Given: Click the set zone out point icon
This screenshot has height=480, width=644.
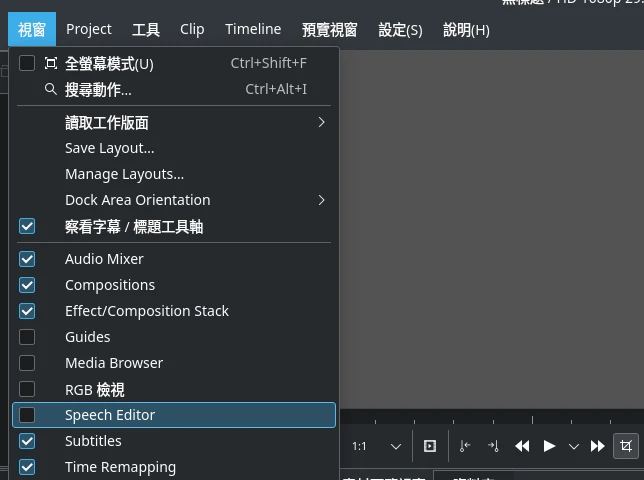Looking at the screenshot, I should tap(493, 446).
